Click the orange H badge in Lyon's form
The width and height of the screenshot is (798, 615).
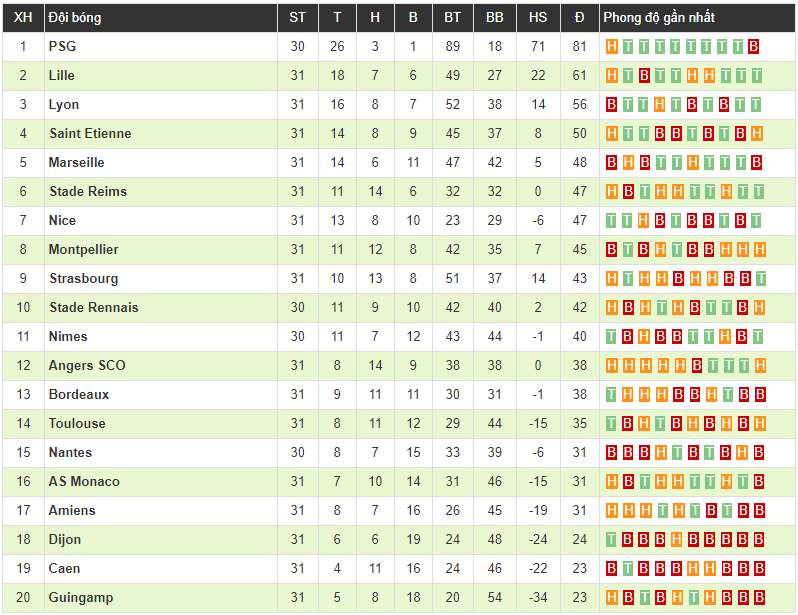tap(660, 104)
